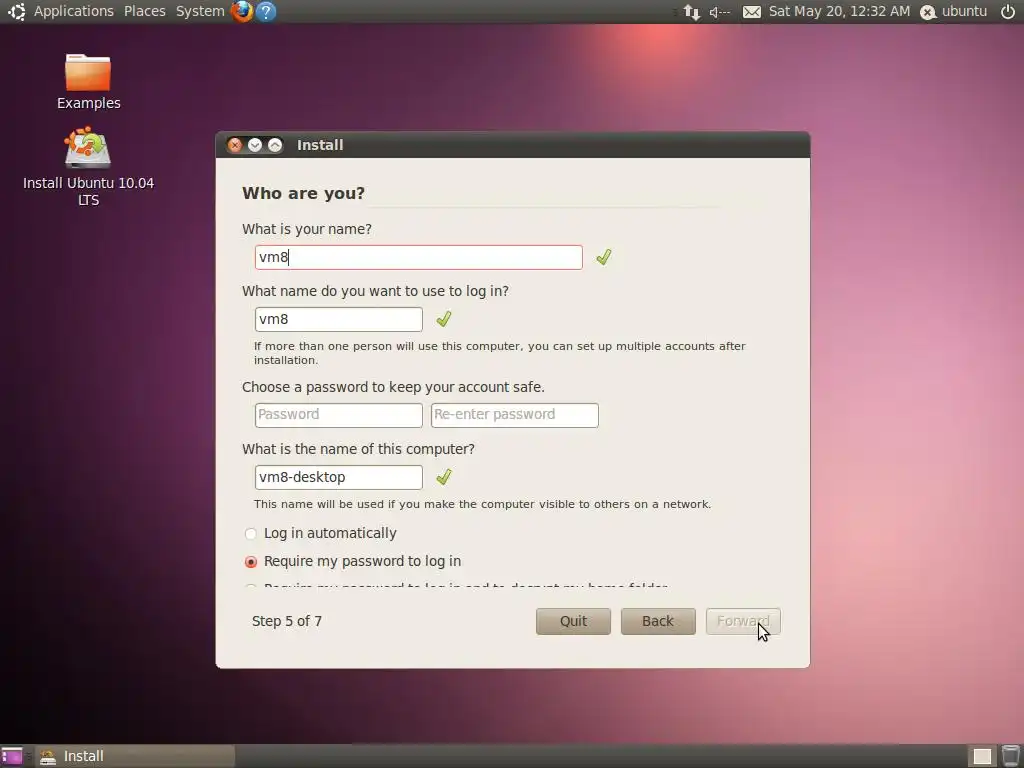
Task: Open the volume control indicator
Action: [719, 12]
